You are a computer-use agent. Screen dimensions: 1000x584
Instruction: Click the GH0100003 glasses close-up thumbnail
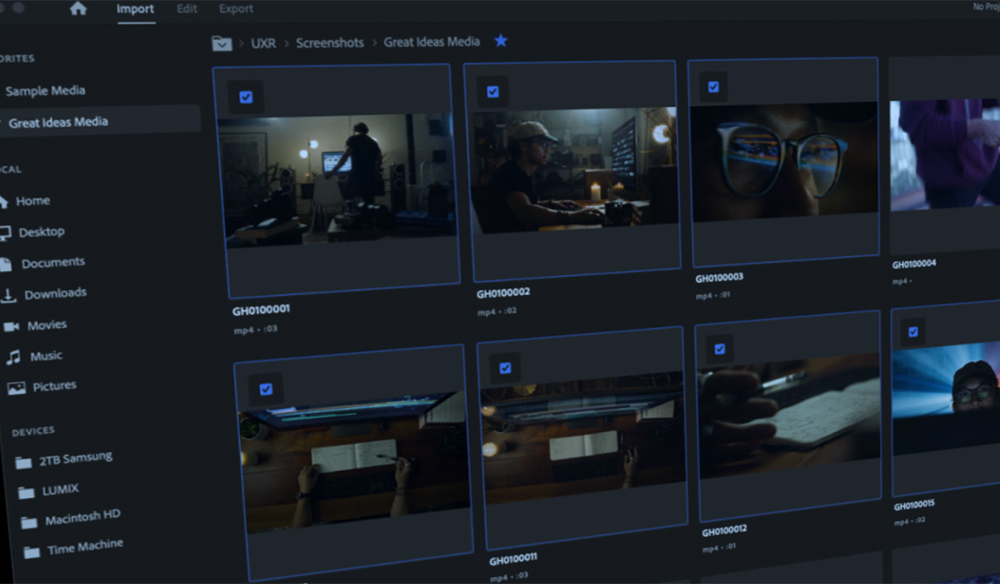pos(784,160)
